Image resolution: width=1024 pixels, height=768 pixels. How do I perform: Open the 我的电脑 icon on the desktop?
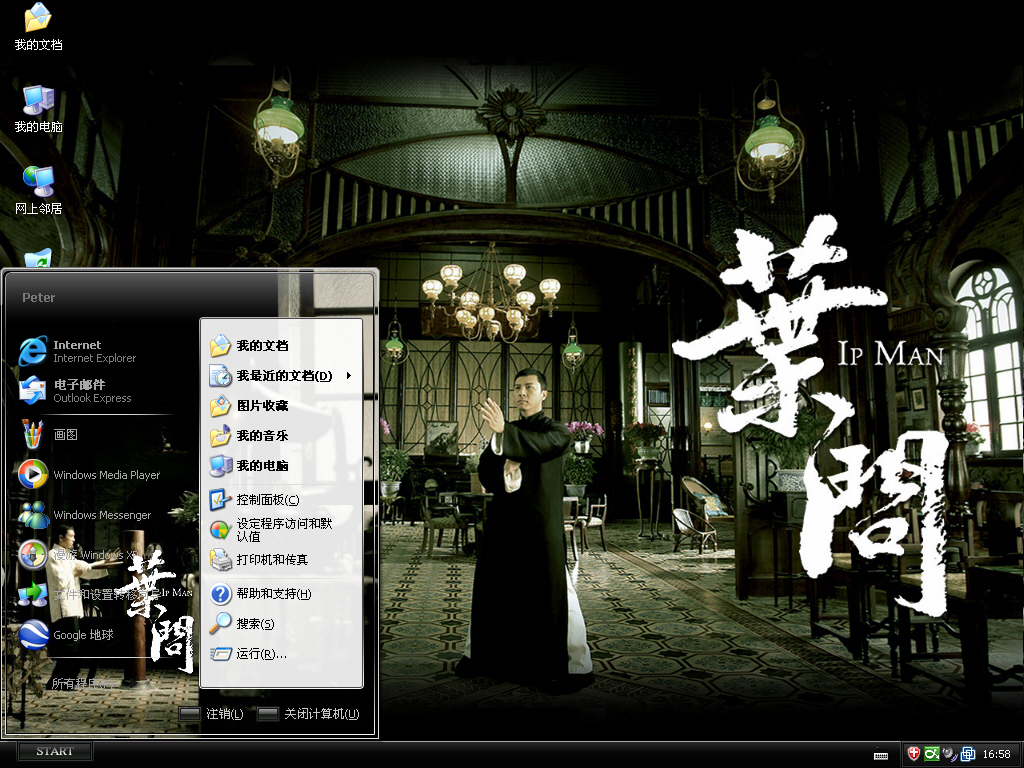(x=39, y=109)
